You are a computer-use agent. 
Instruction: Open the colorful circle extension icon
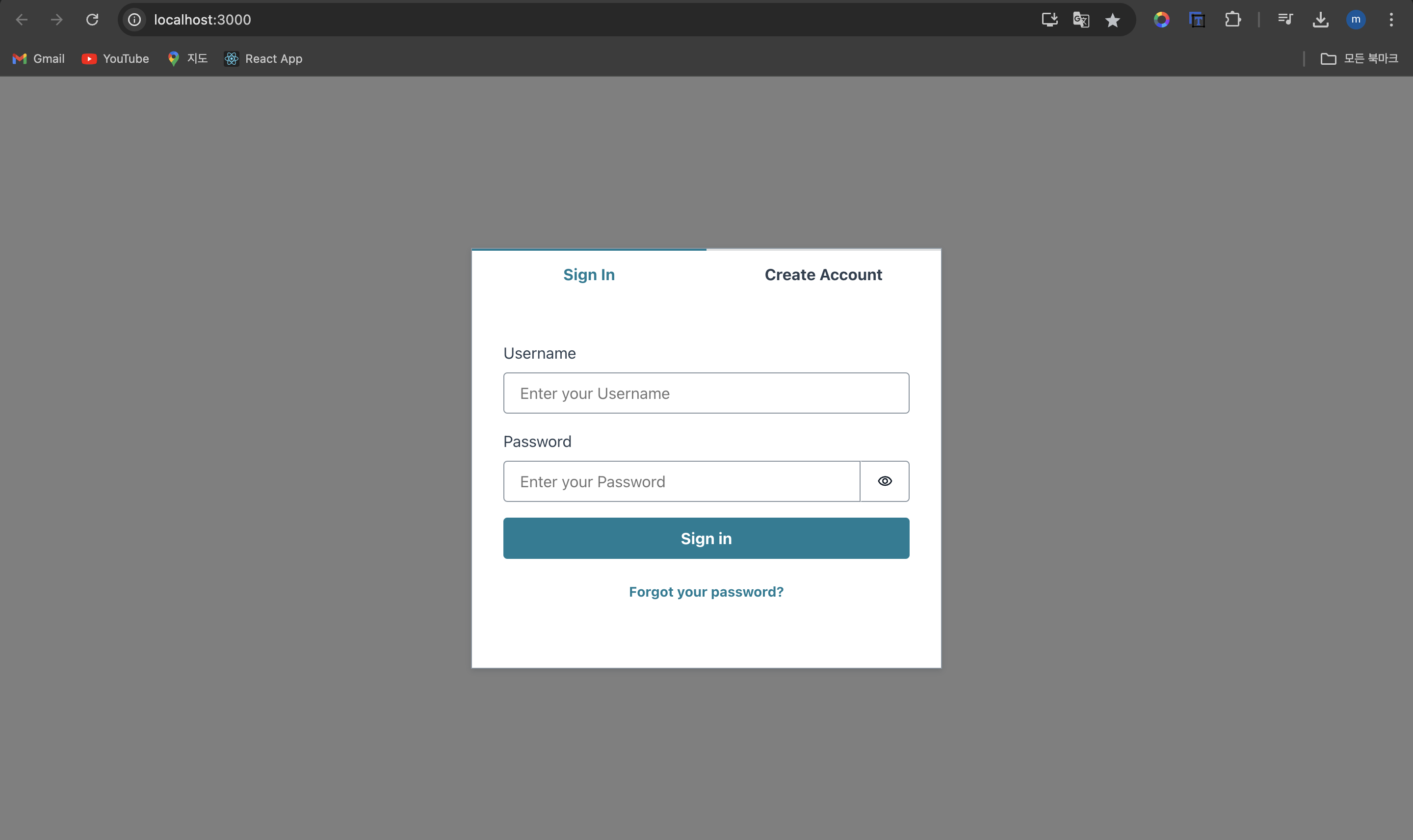1161,20
